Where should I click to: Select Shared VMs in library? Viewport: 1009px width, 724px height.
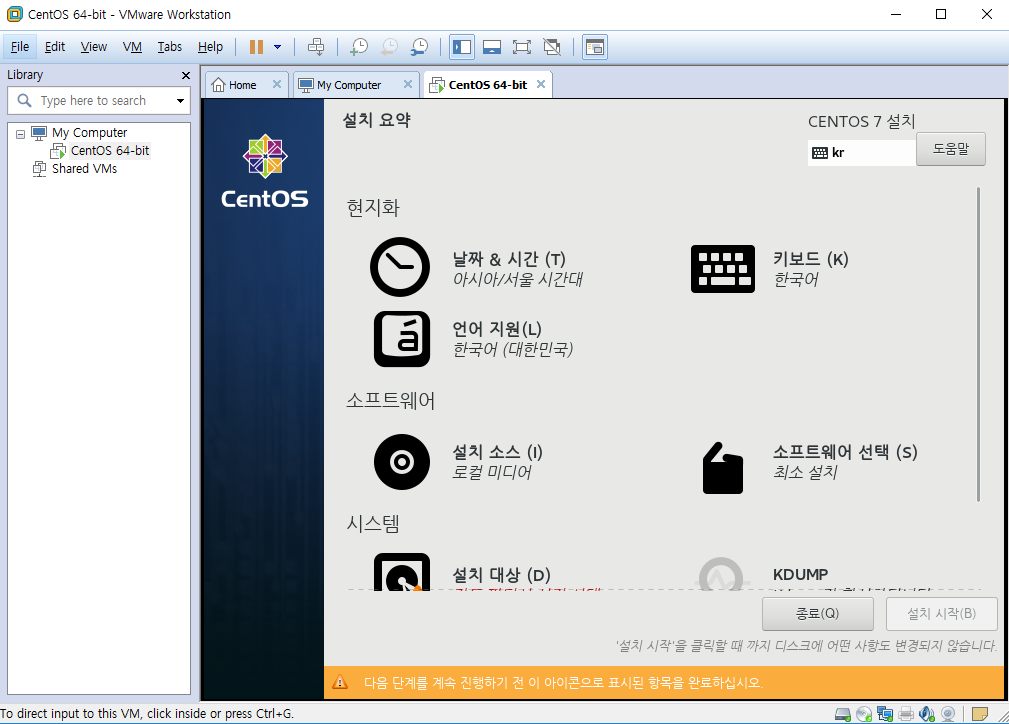click(84, 169)
